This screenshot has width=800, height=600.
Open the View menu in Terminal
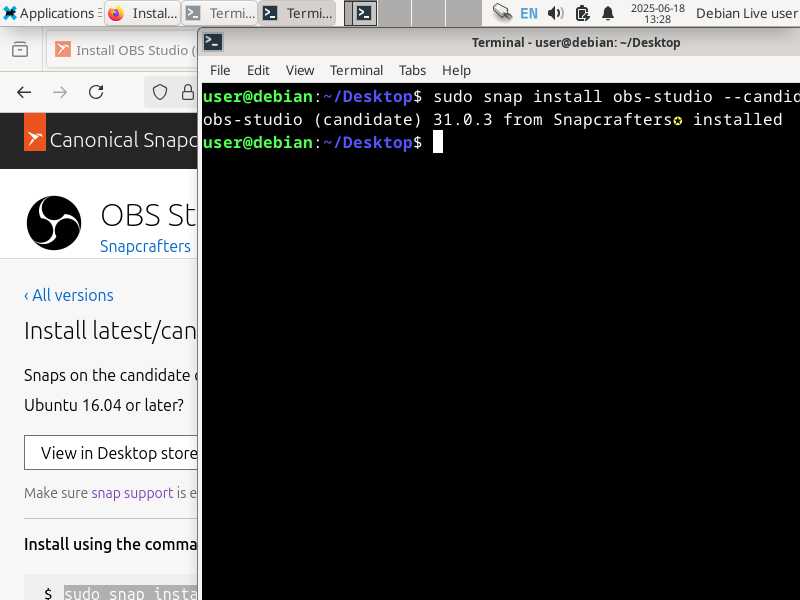click(x=299, y=70)
